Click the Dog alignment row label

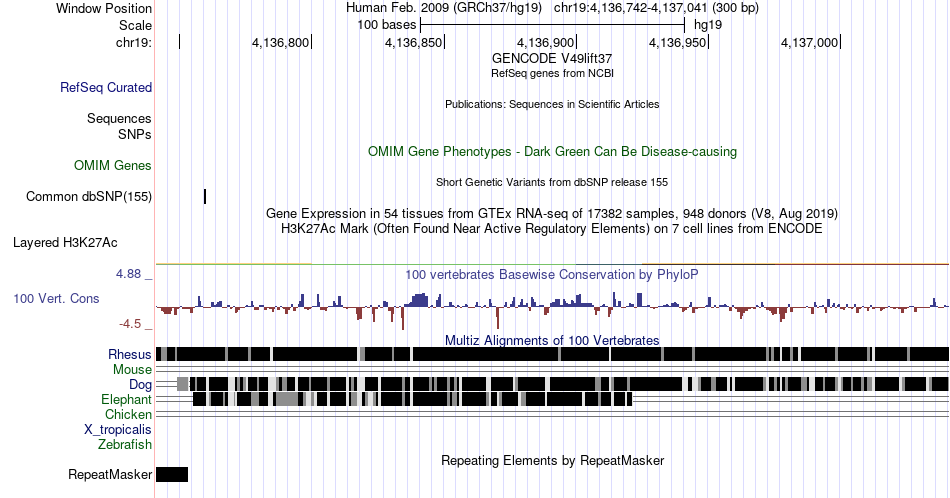[140, 385]
